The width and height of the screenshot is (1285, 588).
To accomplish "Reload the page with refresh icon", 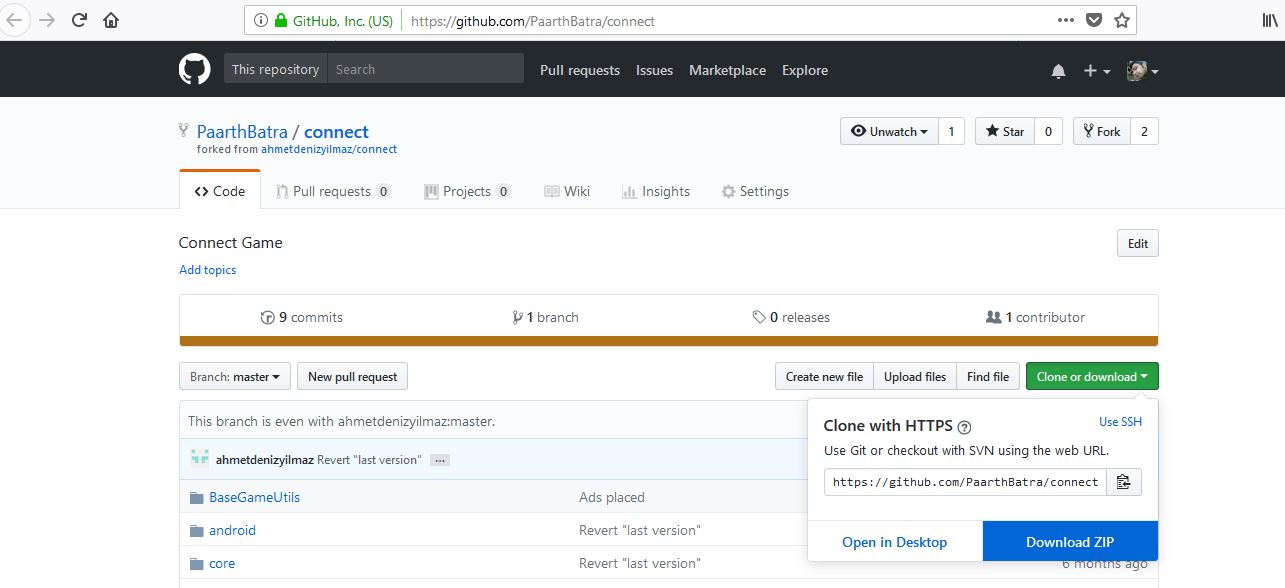I will tap(79, 20).
